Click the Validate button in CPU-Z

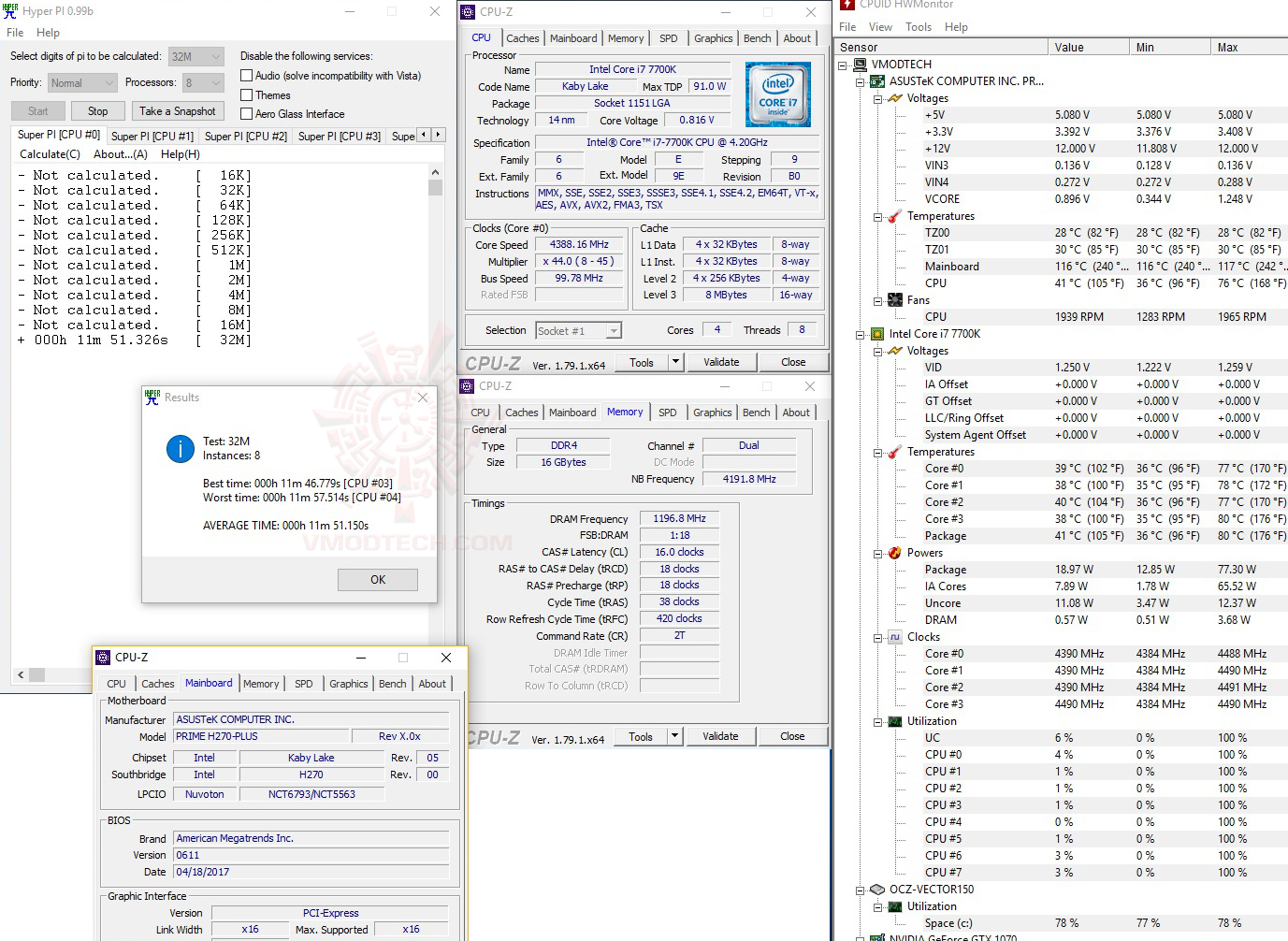tap(721, 361)
